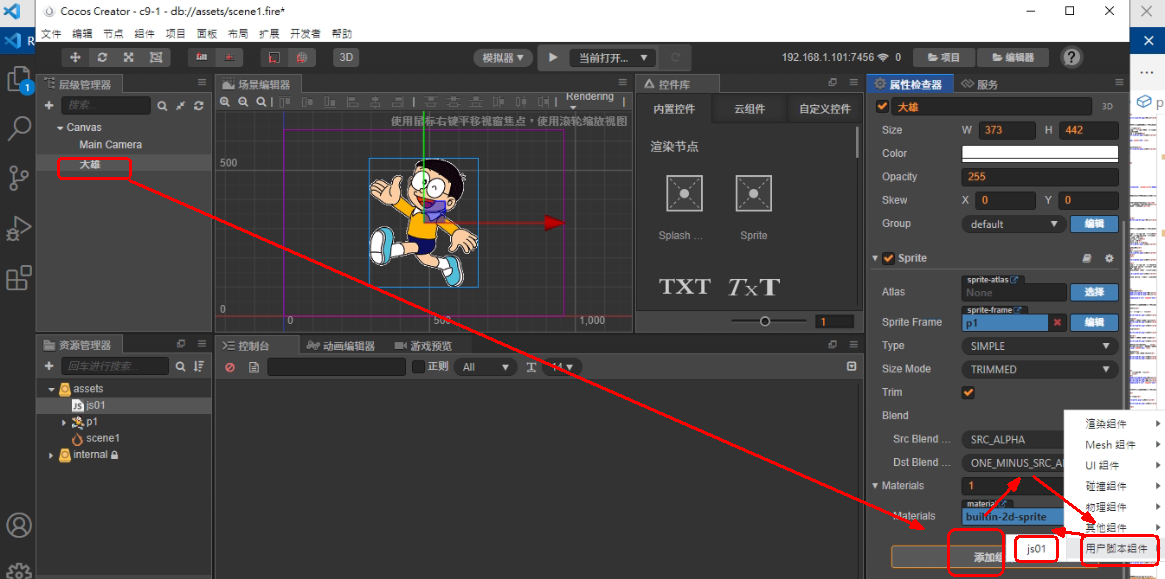Open the Type SIMPLE dropdown
This screenshot has width=1165, height=579.
[x=1040, y=346]
